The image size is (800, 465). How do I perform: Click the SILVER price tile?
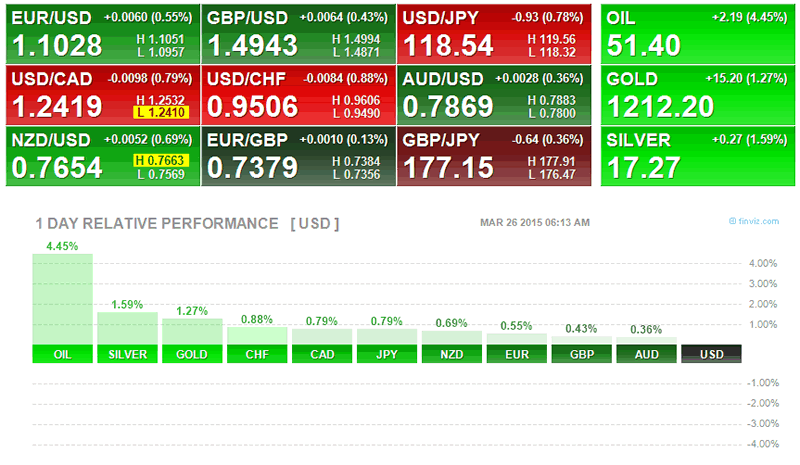pyautogui.click(x=696, y=156)
